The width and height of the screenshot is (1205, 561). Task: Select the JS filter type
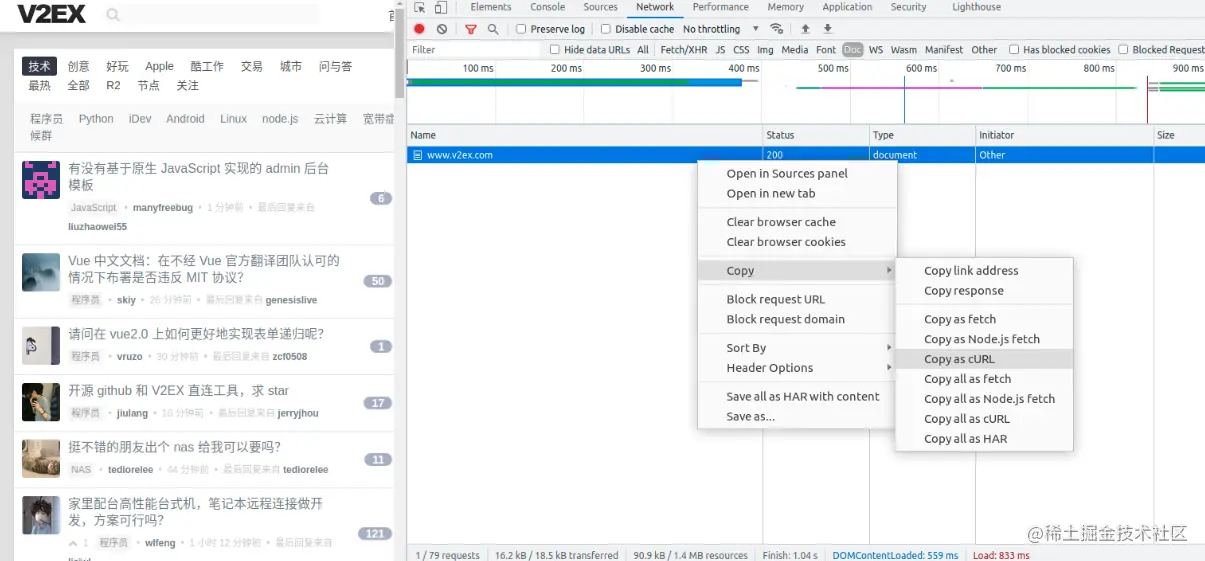click(720, 49)
